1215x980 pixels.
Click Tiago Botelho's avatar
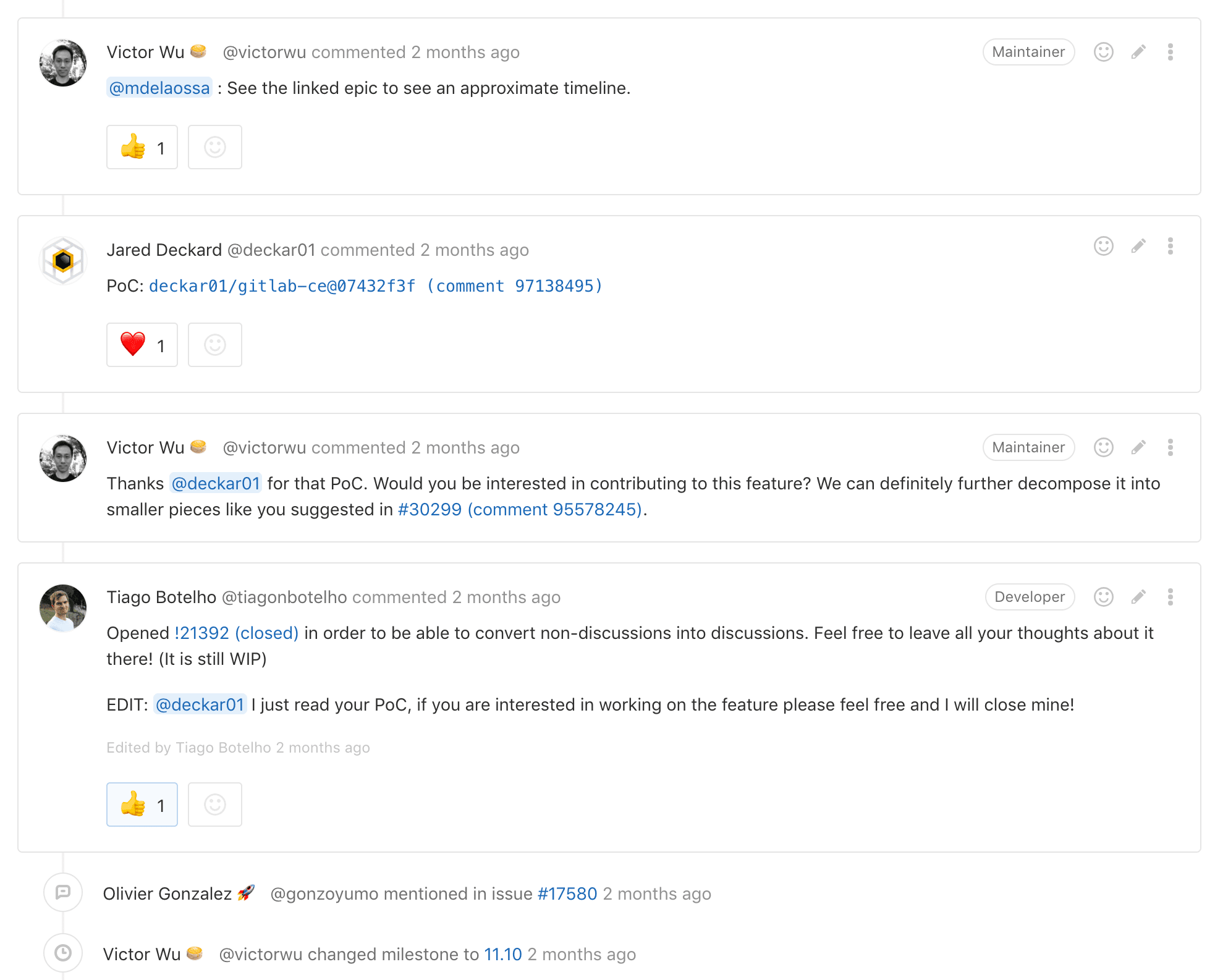[x=62, y=609]
